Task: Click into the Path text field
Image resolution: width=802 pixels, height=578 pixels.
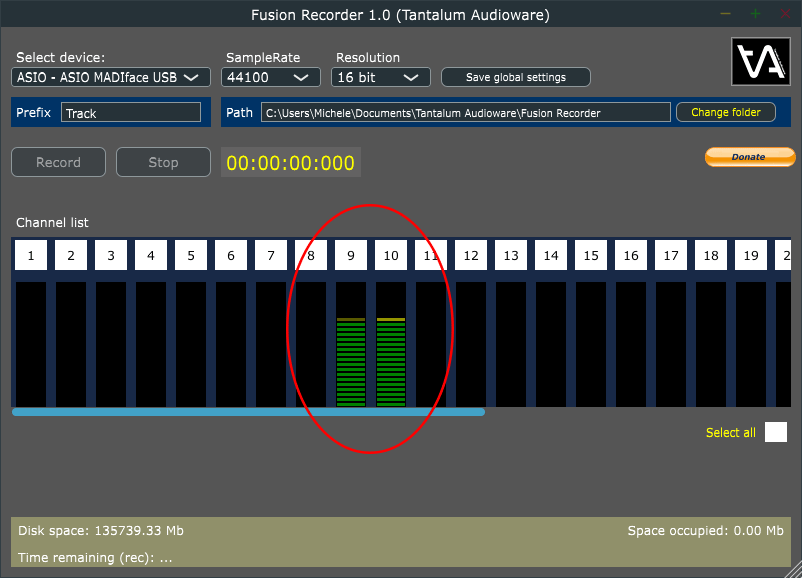Action: (x=465, y=113)
